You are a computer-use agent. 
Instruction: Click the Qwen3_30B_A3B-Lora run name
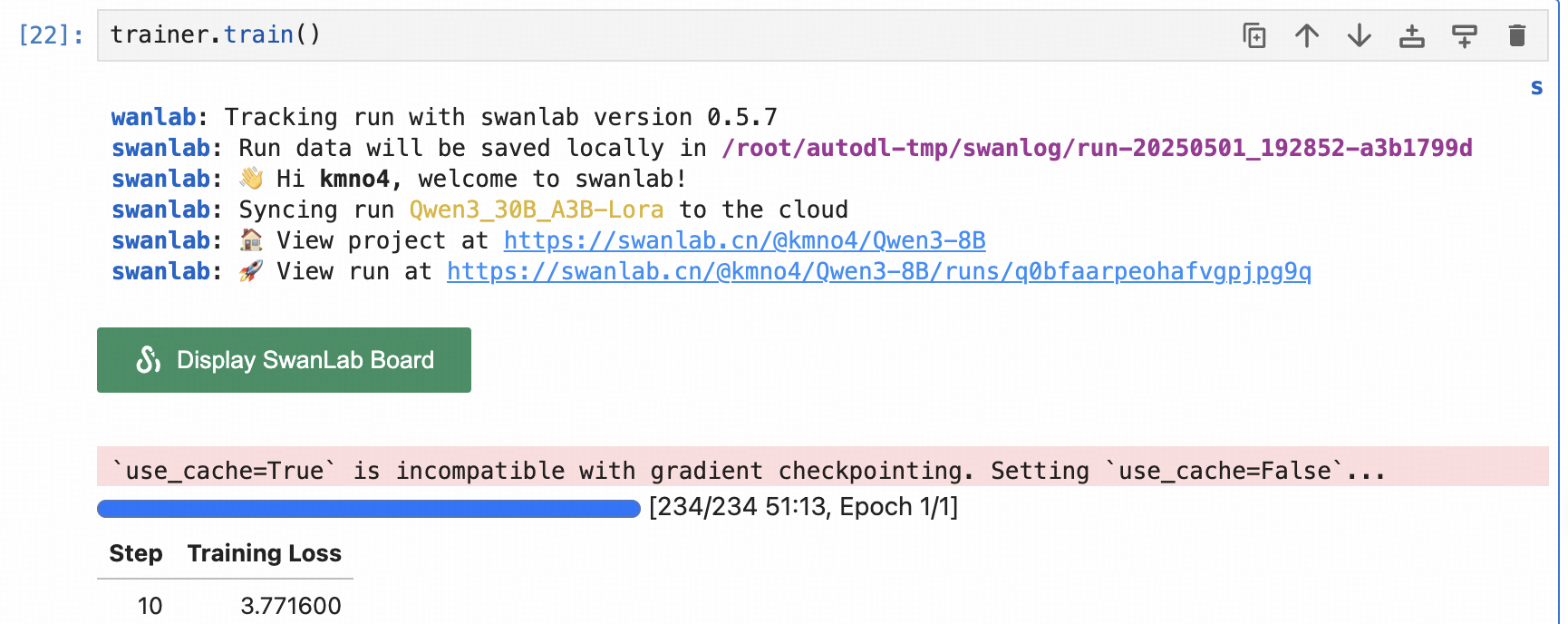[536, 210]
